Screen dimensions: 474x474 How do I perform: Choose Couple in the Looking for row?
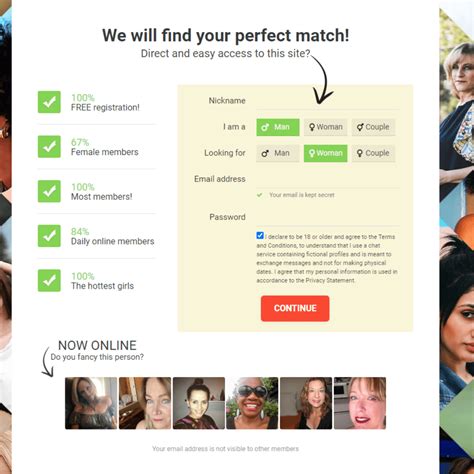click(x=373, y=153)
